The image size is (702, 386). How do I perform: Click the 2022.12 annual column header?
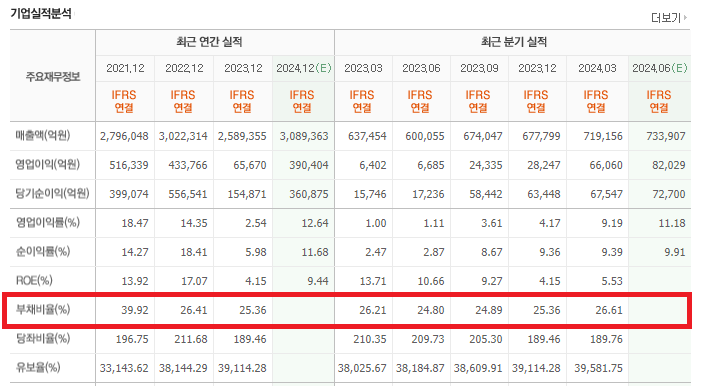[184, 68]
